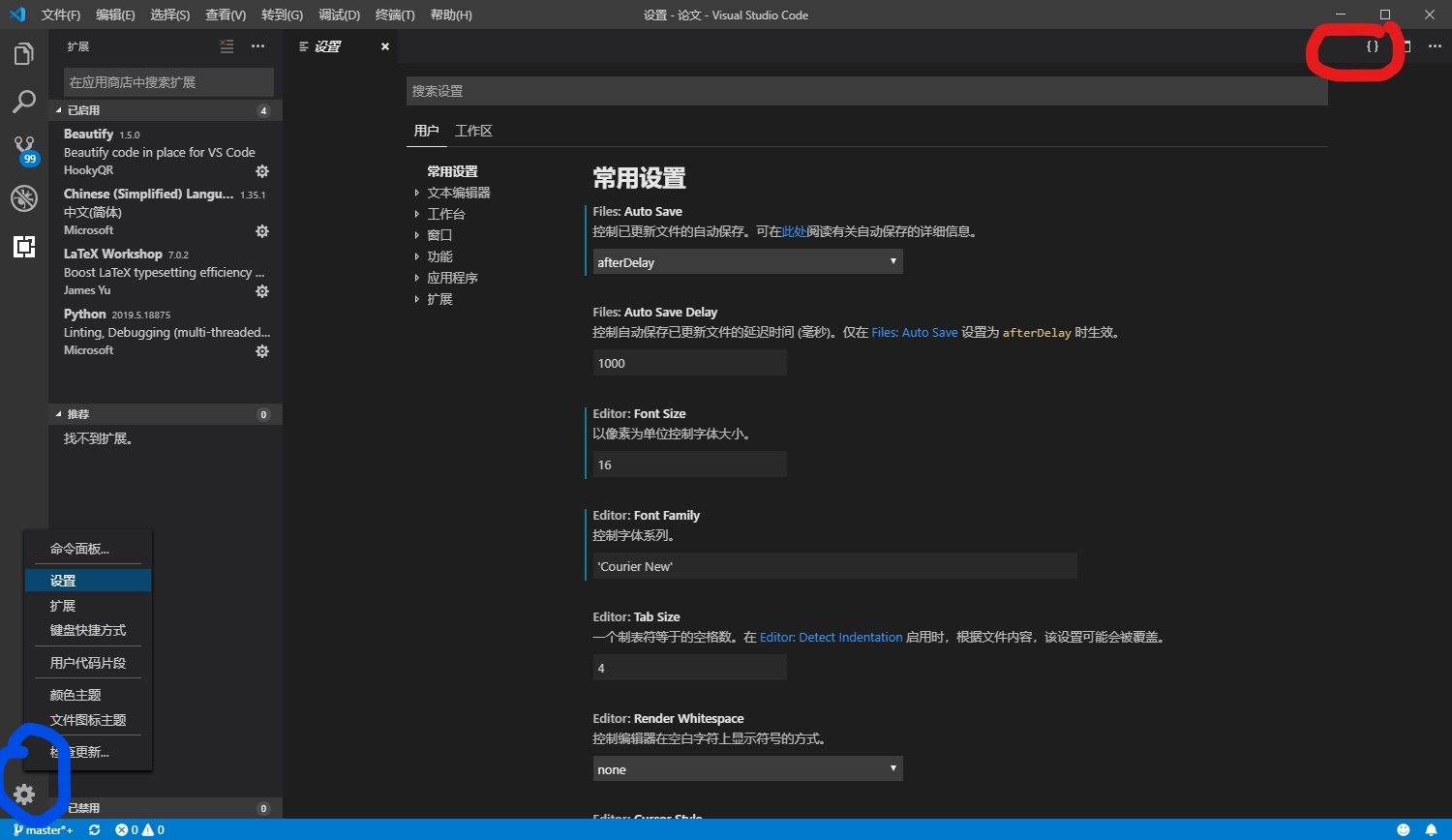The image size is (1452, 840).
Task: Expand the 已禁用 extensions section
Action: 166,808
